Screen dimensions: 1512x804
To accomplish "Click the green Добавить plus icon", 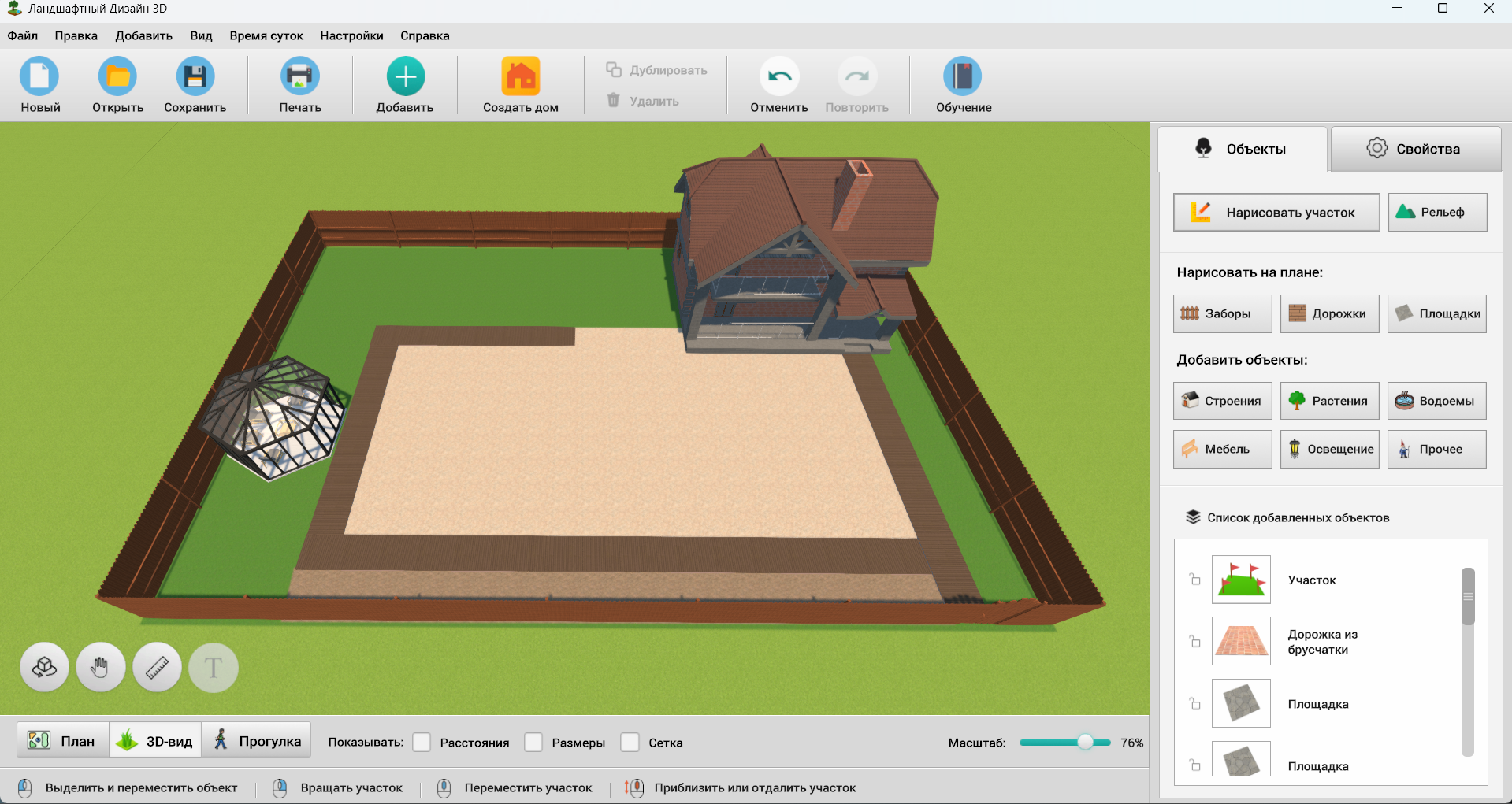I will (x=405, y=76).
